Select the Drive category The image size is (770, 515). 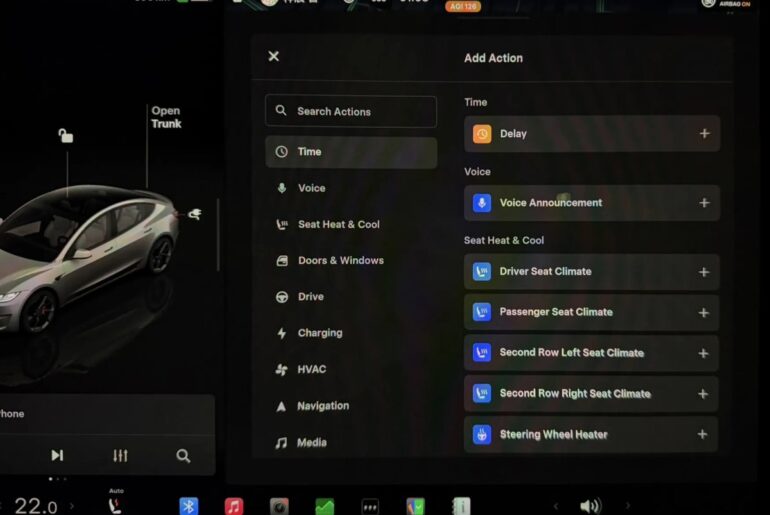[x=351, y=297]
